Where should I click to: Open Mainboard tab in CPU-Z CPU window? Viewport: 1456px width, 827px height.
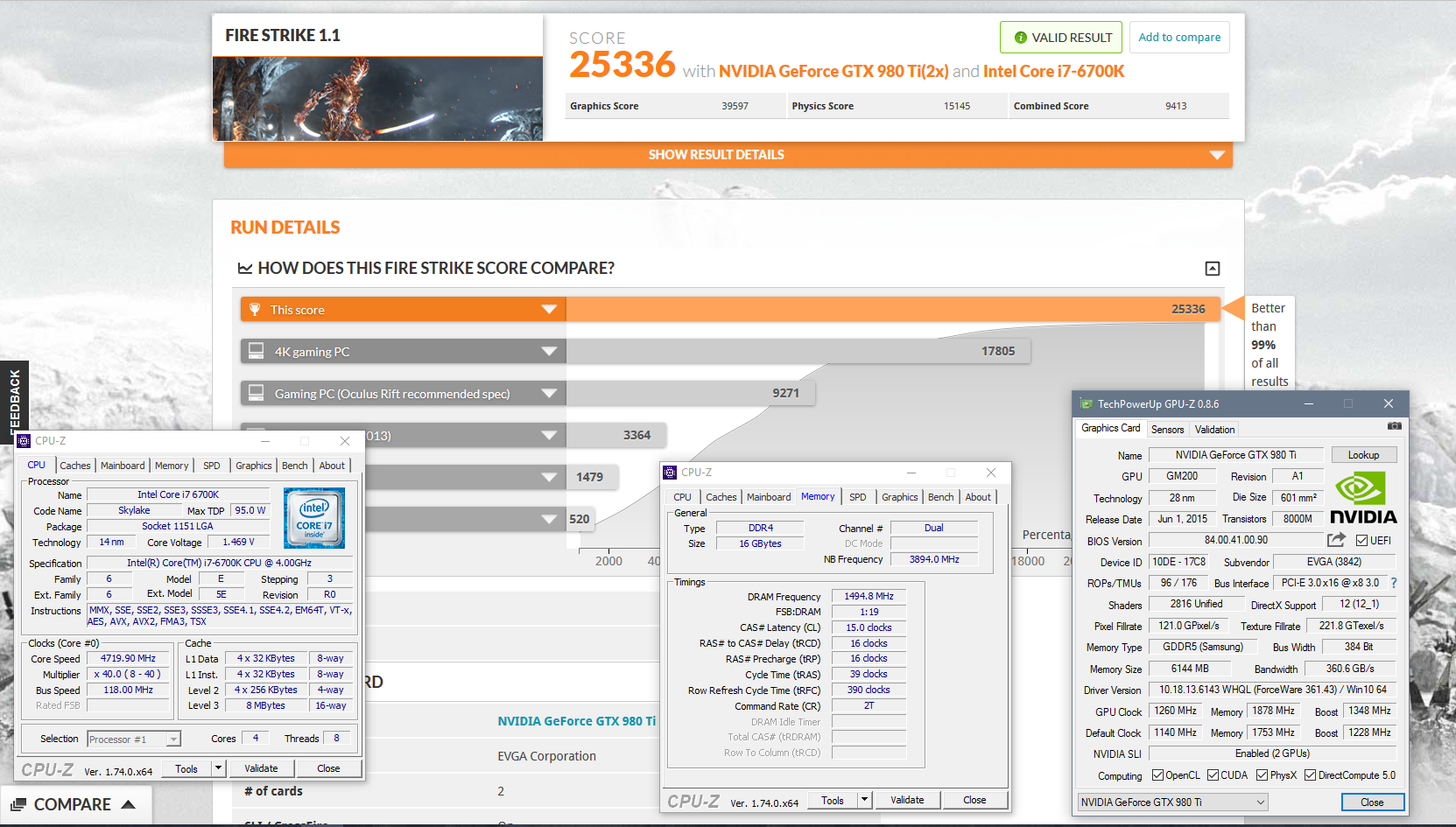coord(123,466)
